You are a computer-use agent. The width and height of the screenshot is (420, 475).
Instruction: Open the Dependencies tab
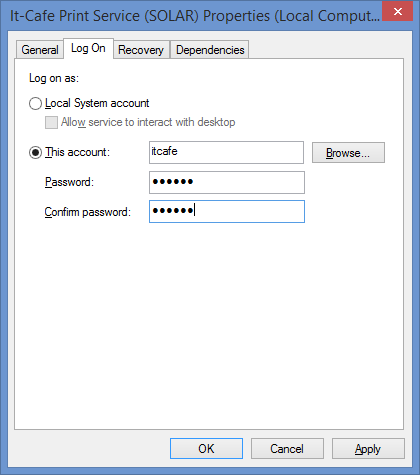tap(210, 50)
